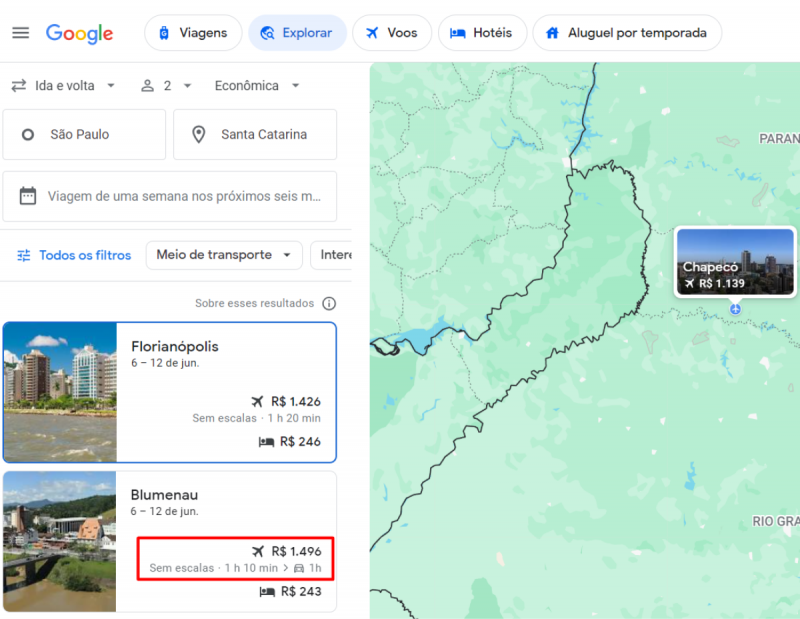This screenshot has width=800, height=619.
Task: Switch to the Voos tab
Action: (392, 32)
